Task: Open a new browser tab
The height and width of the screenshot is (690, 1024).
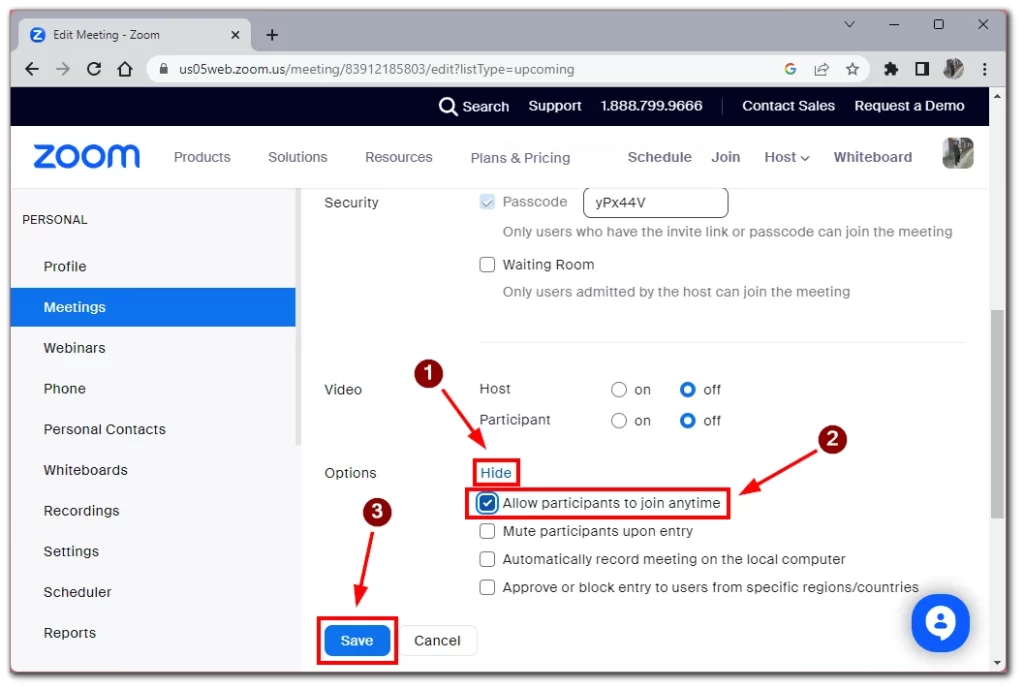Action: tap(272, 35)
